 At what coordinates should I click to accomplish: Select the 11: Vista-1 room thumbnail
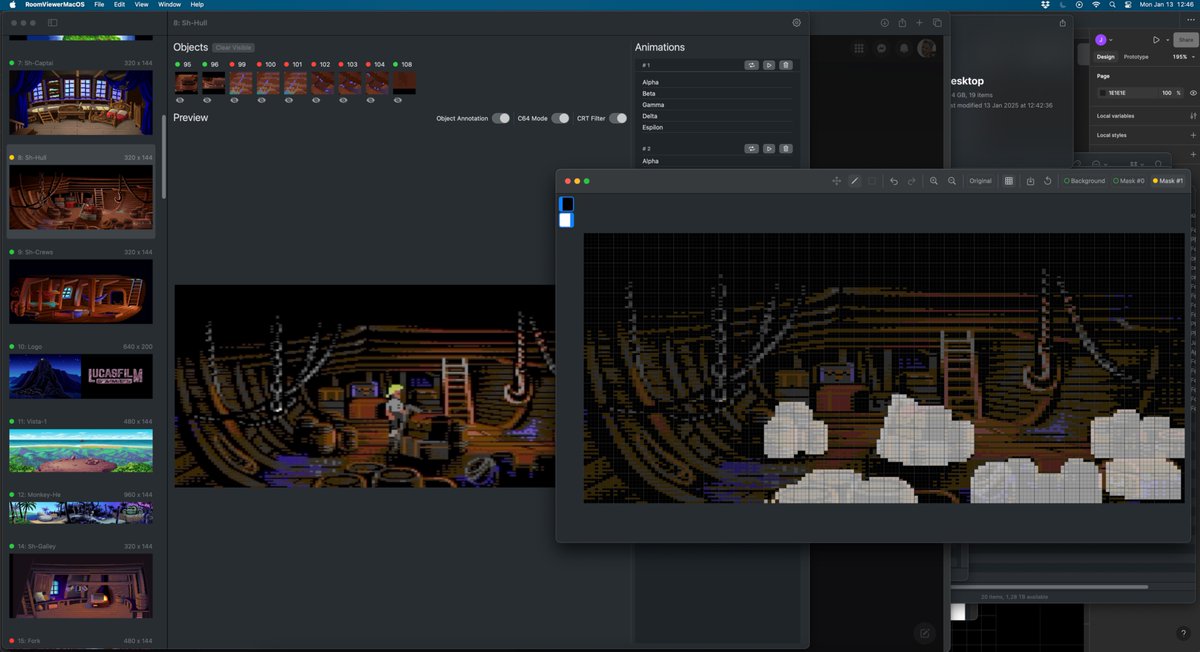81,450
